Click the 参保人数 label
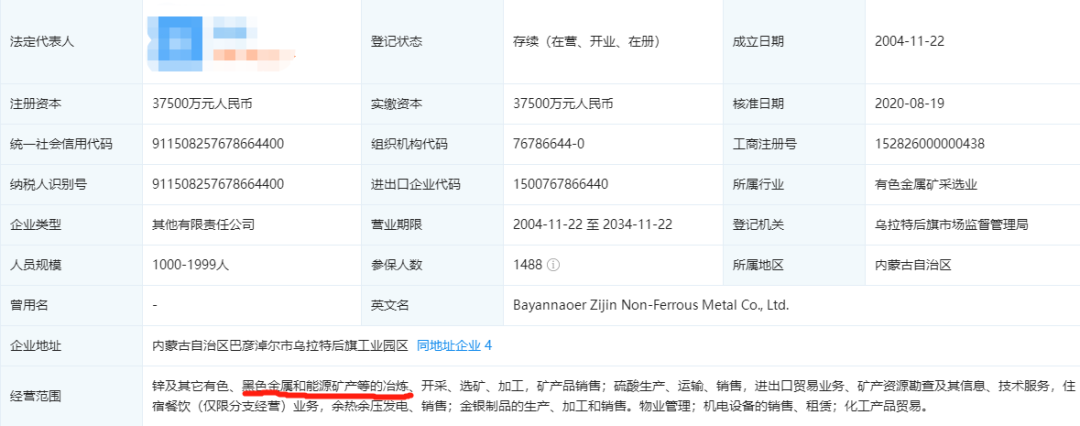Screen dimensions: 1080x426 pos(396,265)
